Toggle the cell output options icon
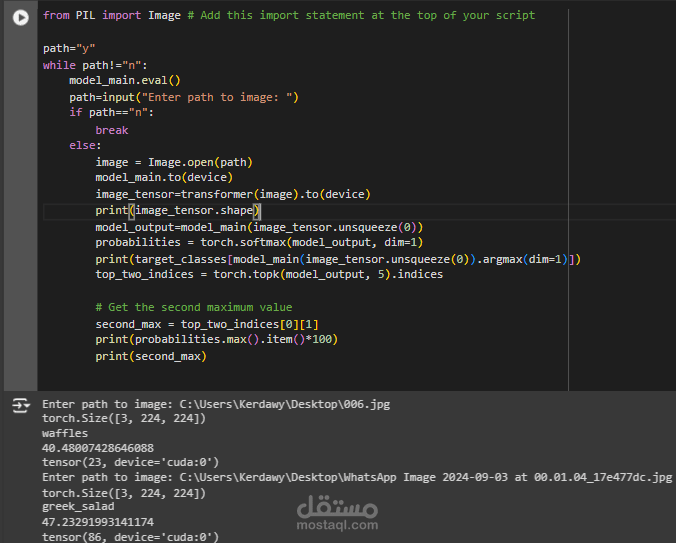This screenshot has width=676, height=543. [x=21, y=406]
